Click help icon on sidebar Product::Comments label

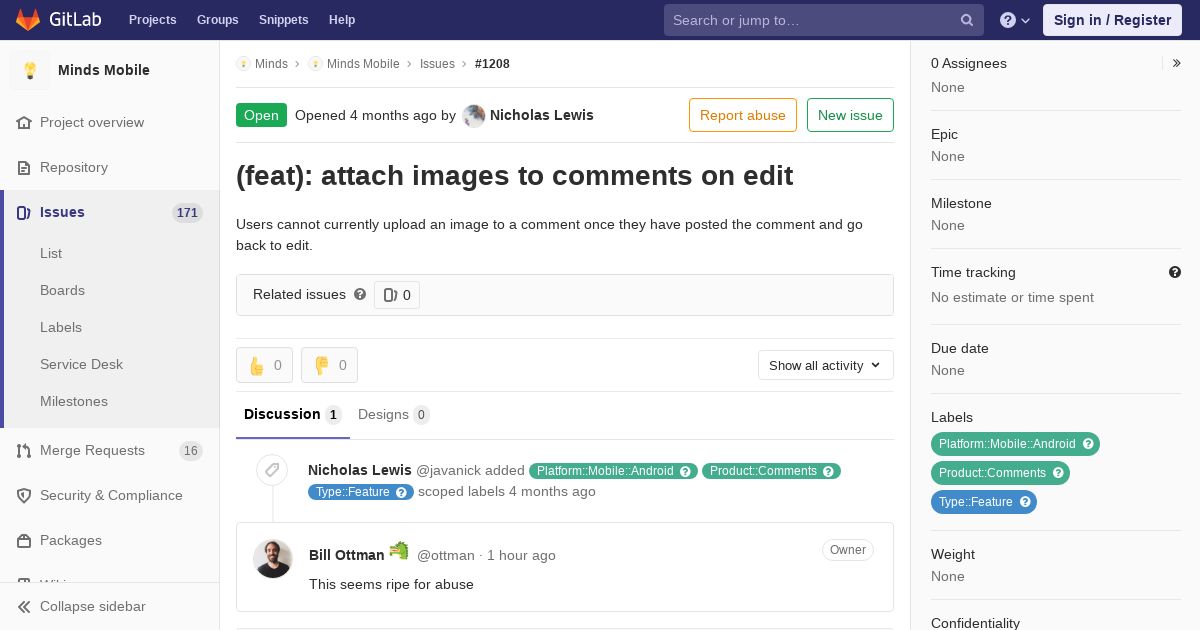click(1058, 473)
